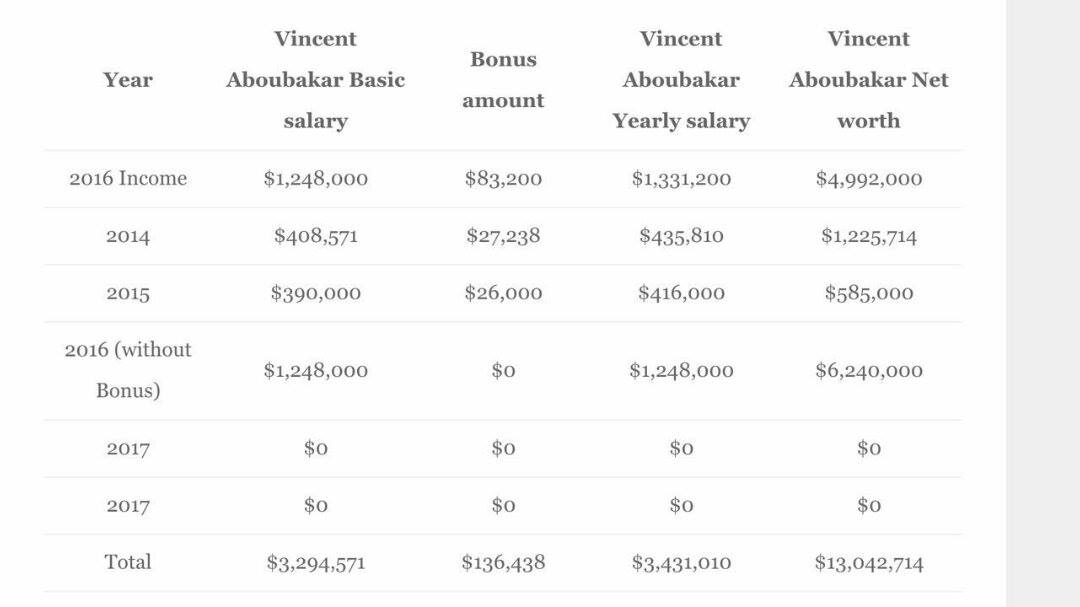Select the $13,042,714 total net worth cell

click(868, 563)
